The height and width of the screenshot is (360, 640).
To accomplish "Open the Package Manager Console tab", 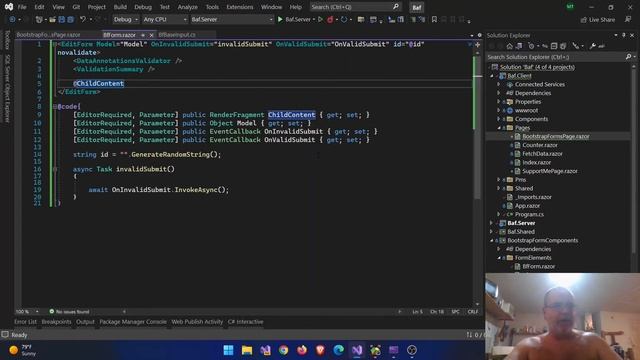I will tap(133, 322).
